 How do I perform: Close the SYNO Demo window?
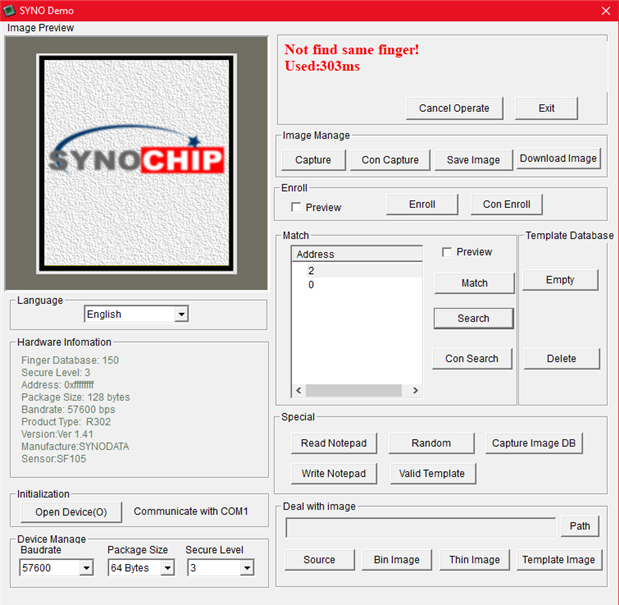606,11
